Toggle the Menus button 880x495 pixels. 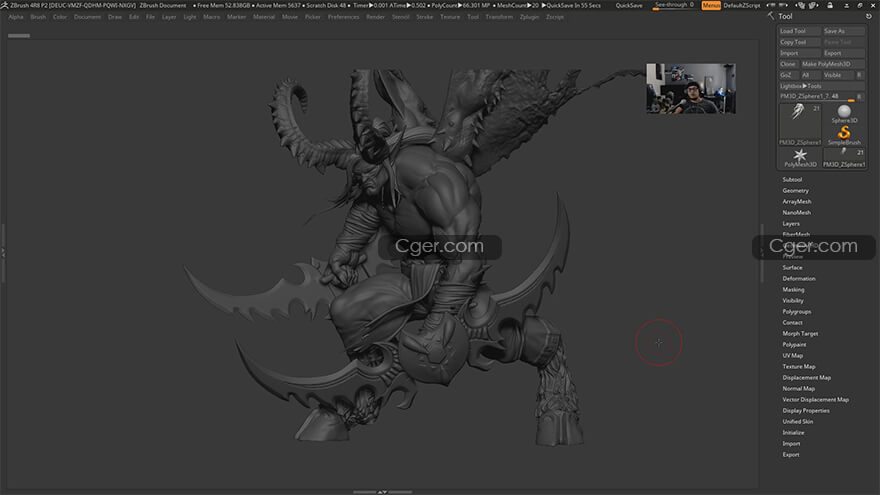(x=711, y=5)
